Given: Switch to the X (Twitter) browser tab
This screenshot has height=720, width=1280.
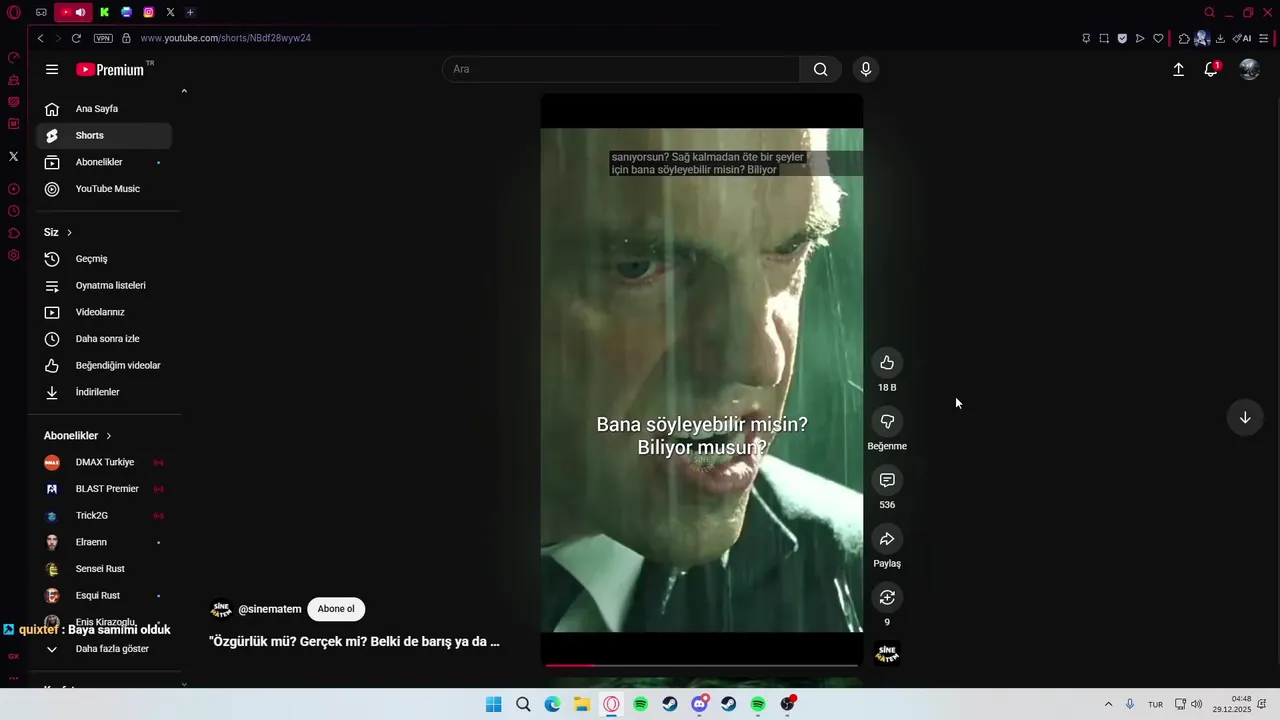Looking at the screenshot, I should pos(170,12).
